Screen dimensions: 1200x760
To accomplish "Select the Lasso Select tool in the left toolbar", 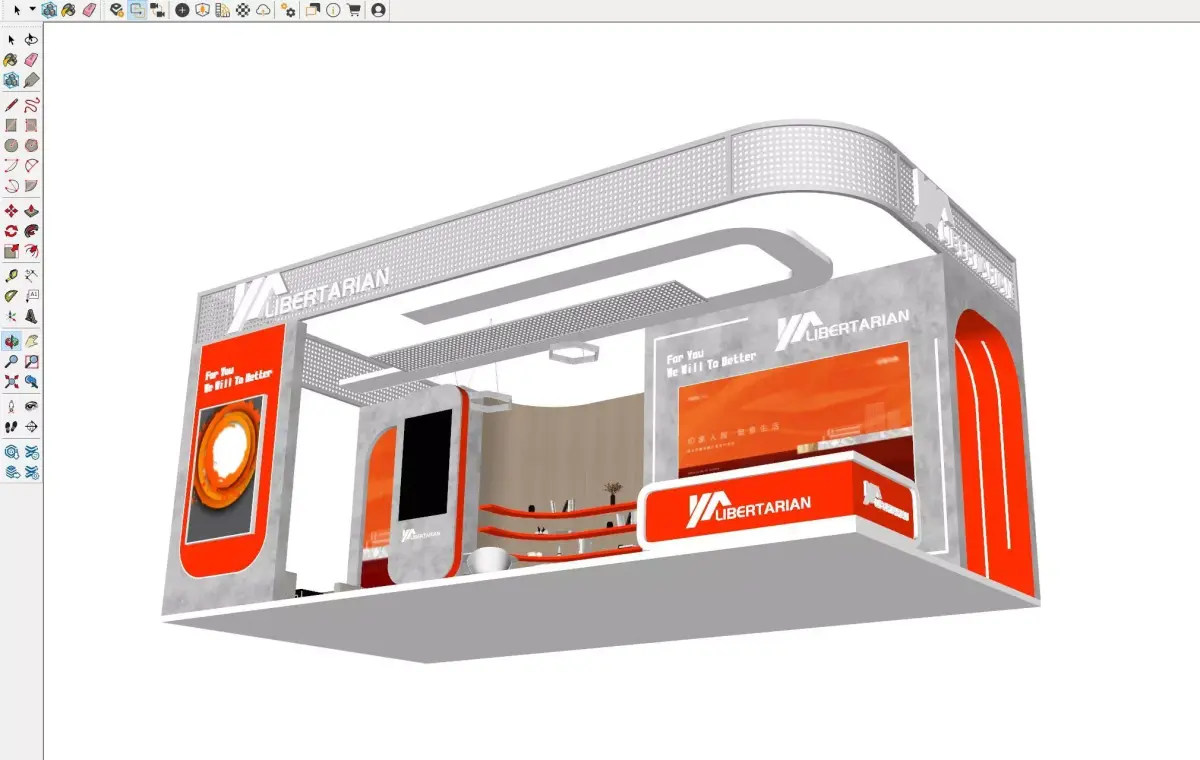I will coord(32,39).
